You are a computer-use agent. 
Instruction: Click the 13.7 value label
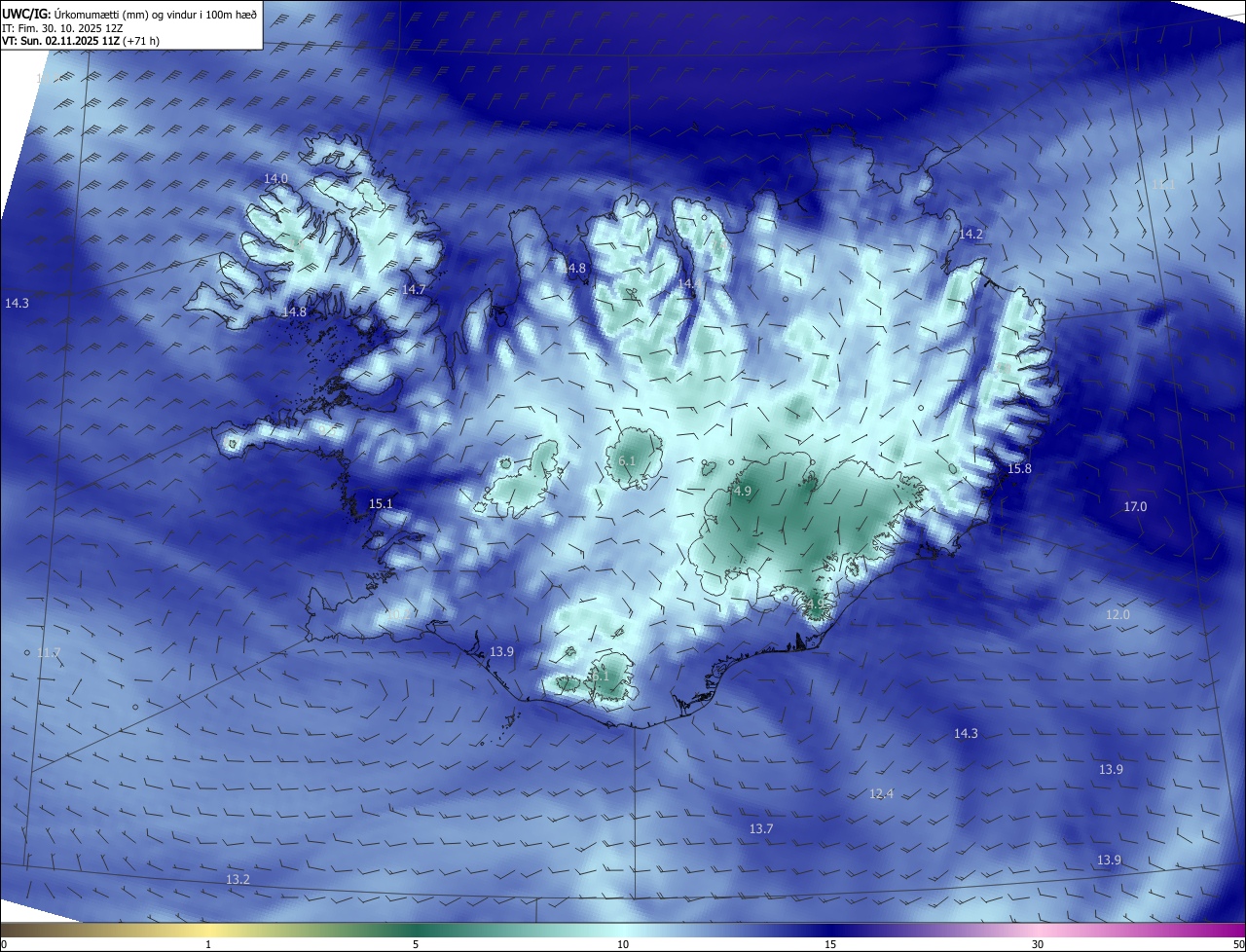(761, 829)
